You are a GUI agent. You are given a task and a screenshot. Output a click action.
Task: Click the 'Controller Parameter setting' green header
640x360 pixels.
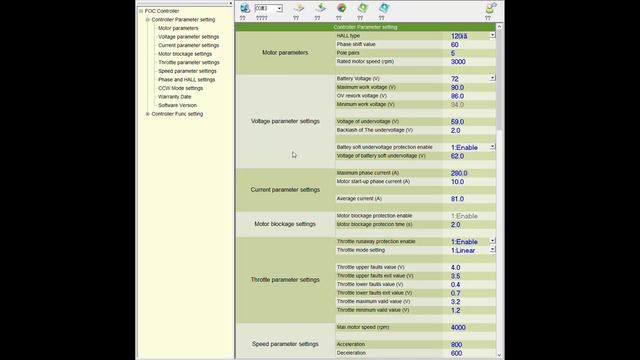[x=365, y=27]
